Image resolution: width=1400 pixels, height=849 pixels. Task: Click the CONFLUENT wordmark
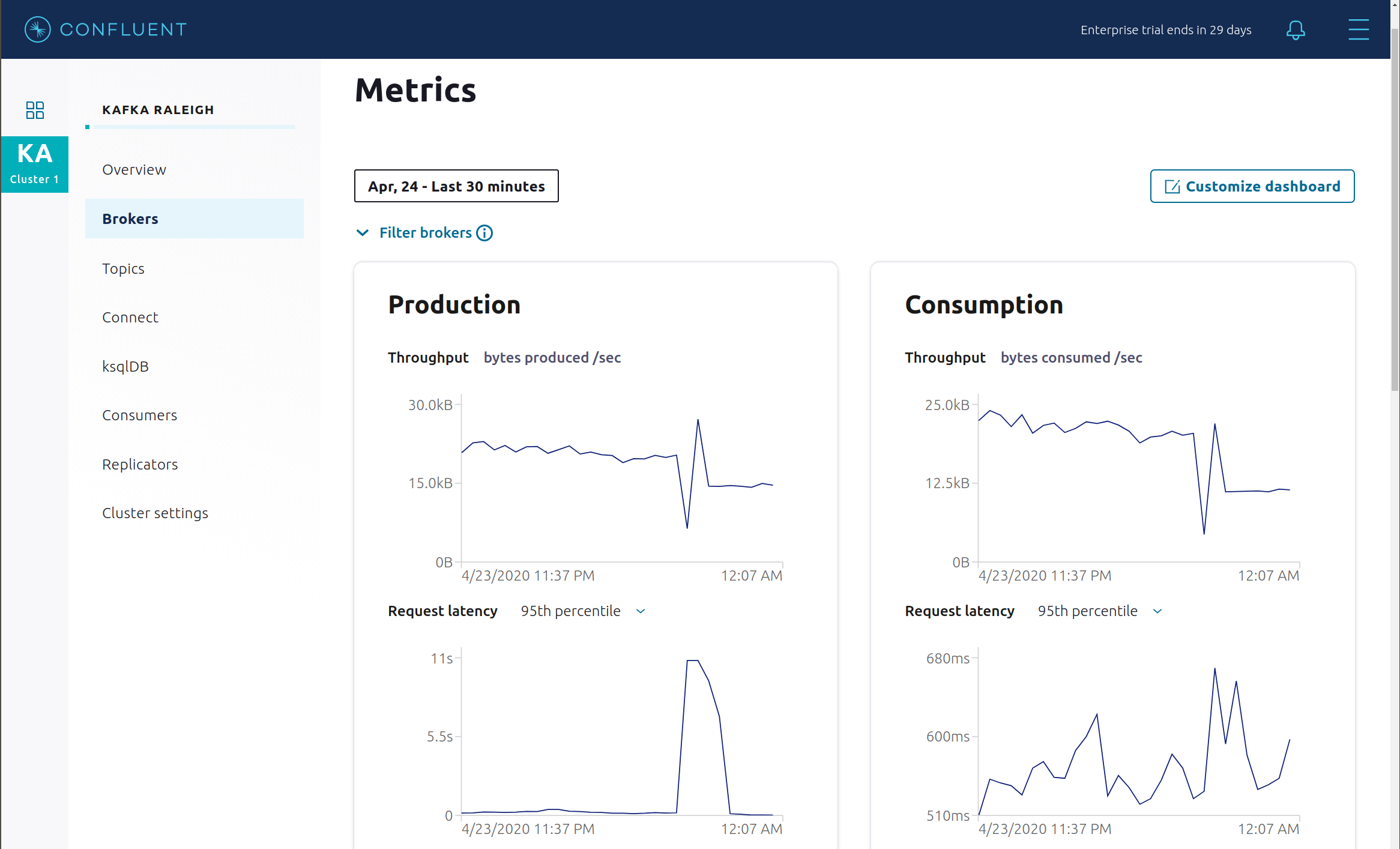coord(124,29)
